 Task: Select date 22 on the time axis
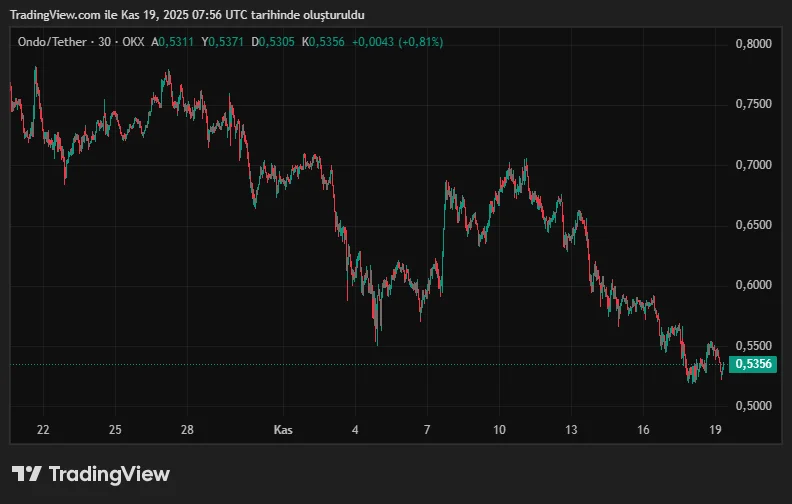tap(43, 430)
